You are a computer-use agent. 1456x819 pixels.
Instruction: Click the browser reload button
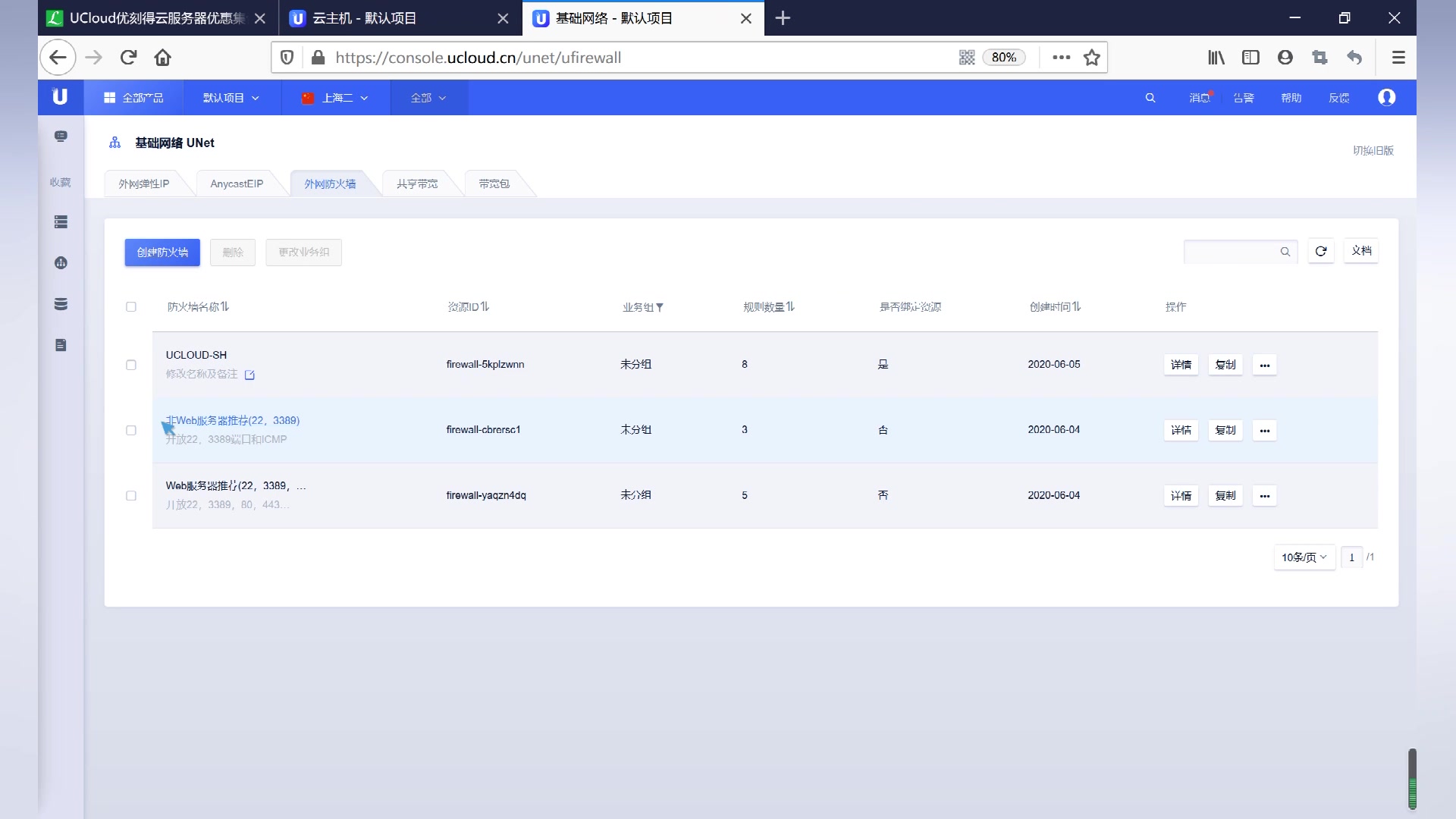point(129,58)
